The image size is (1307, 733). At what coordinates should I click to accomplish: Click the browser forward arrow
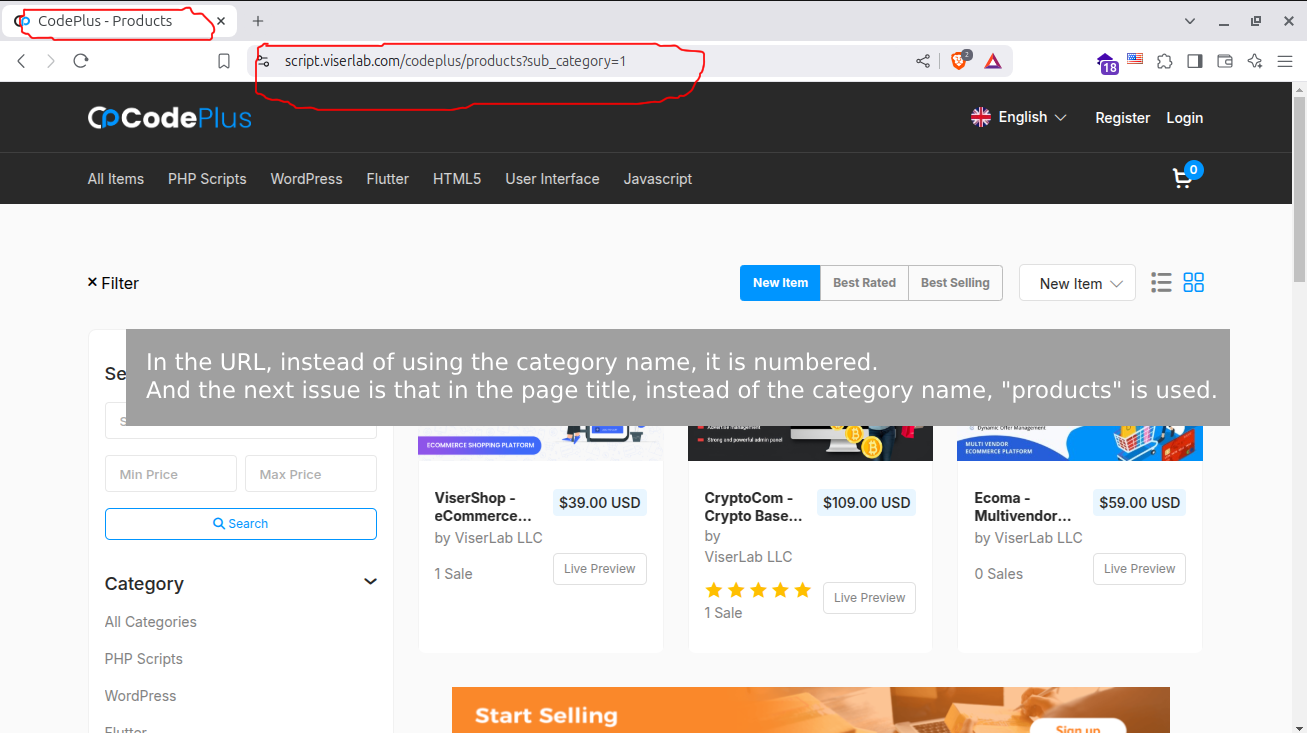51,61
